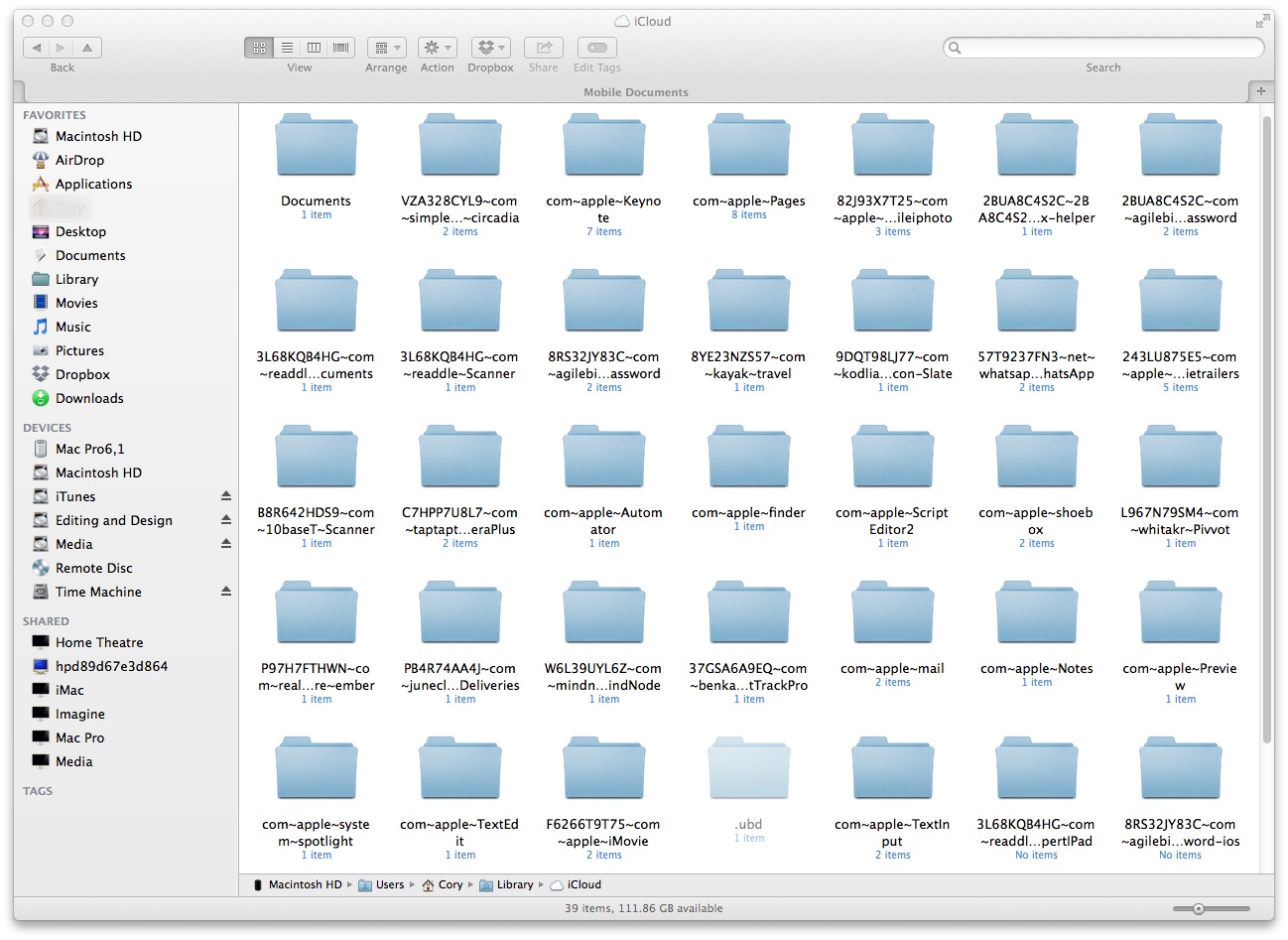The height and width of the screenshot is (940, 1288).
Task: Eject Editing and Design volume
Action: pos(226,520)
